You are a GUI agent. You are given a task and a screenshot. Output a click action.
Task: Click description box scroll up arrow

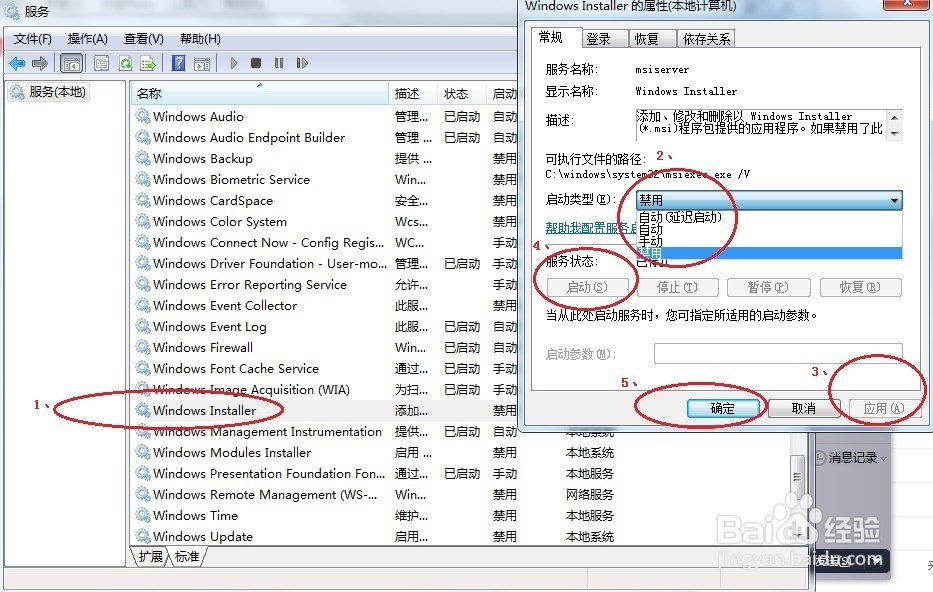click(894, 117)
